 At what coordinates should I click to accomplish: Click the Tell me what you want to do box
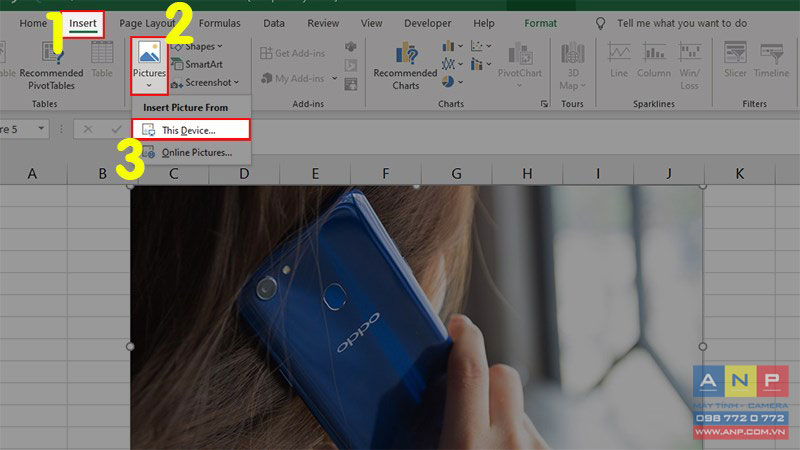(682, 23)
